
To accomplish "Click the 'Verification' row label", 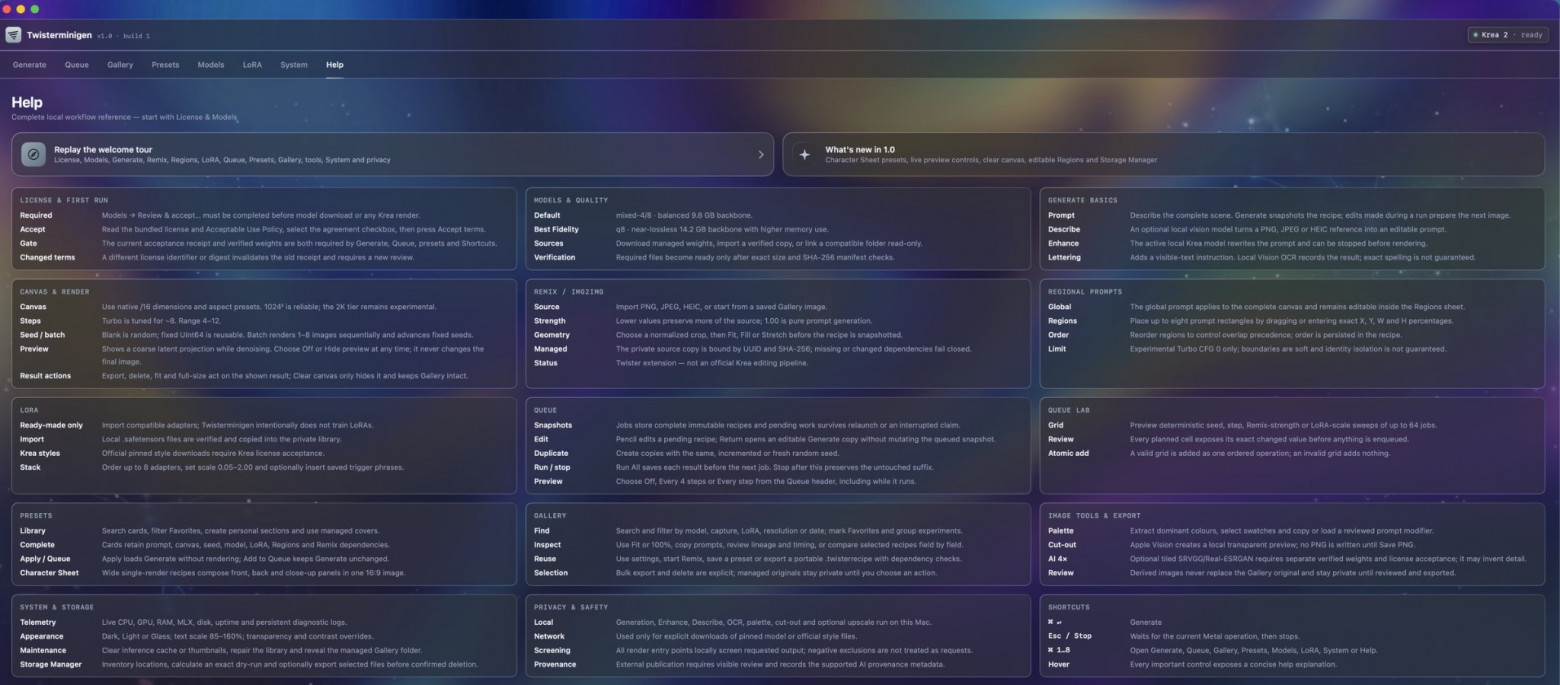I will (x=555, y=257).
